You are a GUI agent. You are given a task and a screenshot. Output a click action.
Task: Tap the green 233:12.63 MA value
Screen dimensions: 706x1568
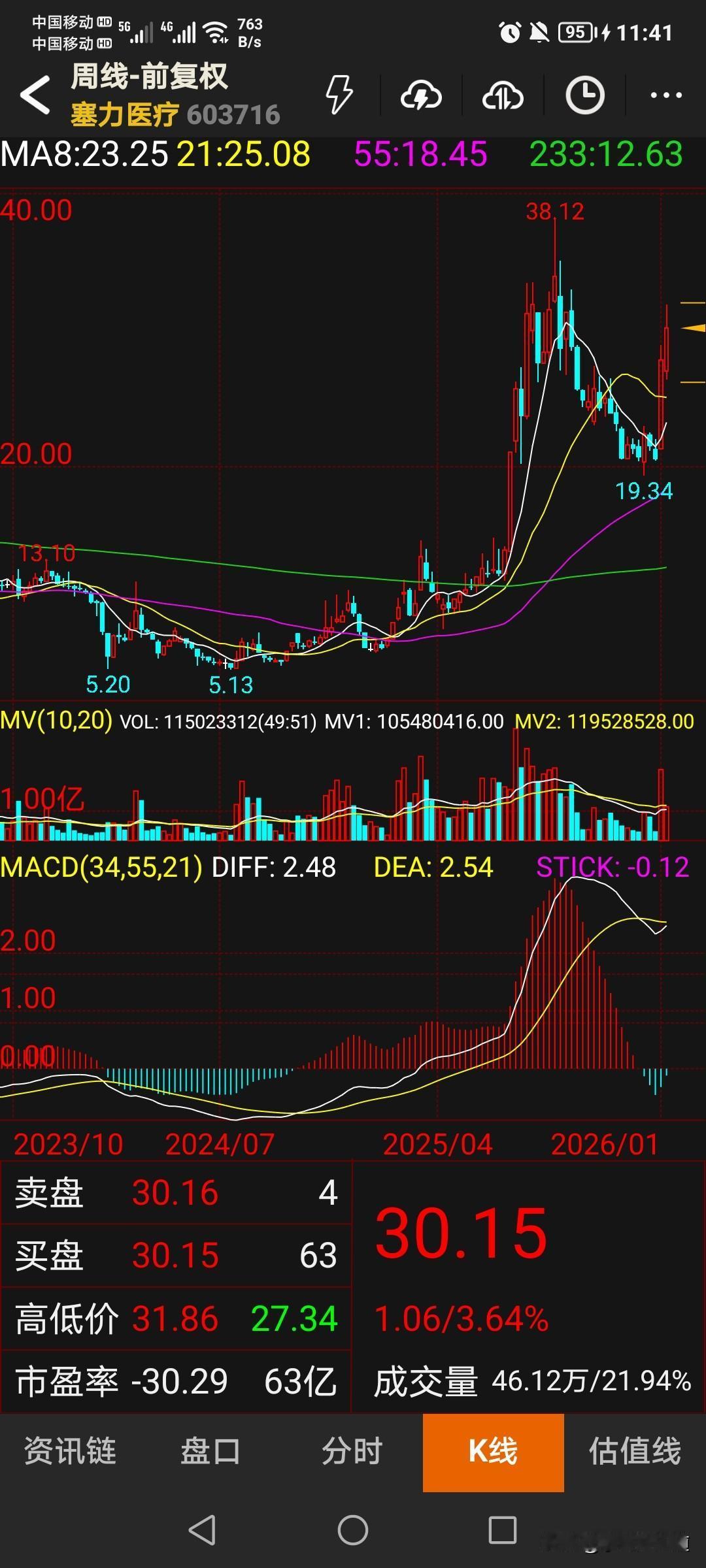pyautogui.click(x=606, y=154)
